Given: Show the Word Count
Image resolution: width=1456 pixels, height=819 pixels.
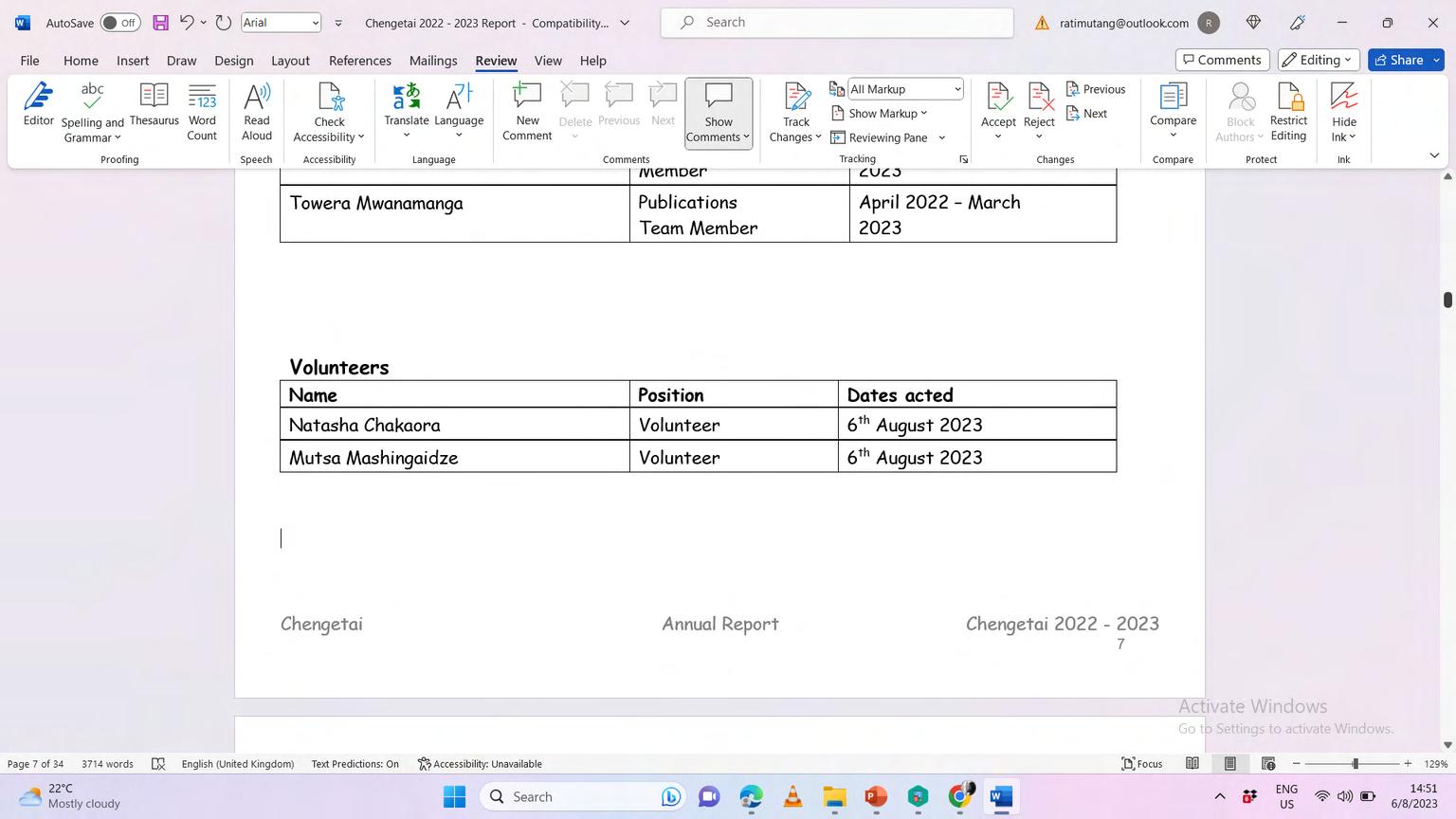Looking at the screenshot, I should pos(202,112).
